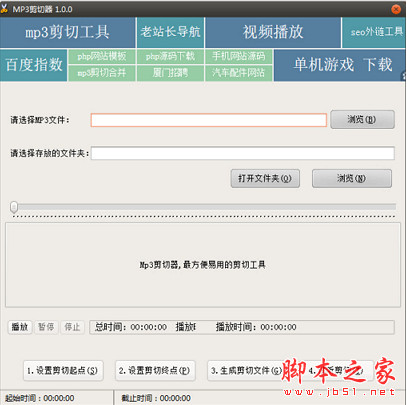This screenshot has height=405, width=407.
Task: Close the MP3剪切器 window
Action: click(x=396, y=9)
